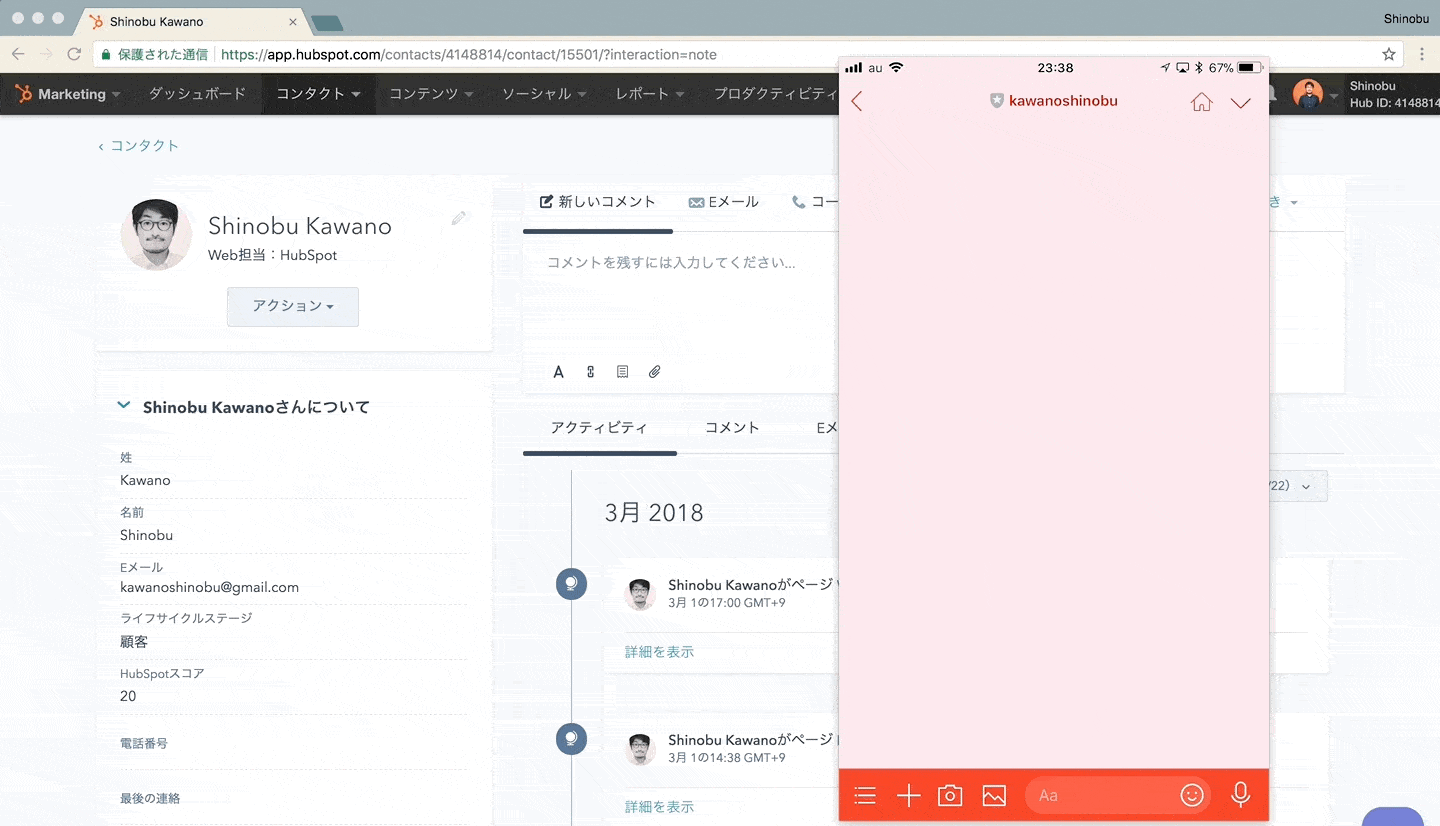This screenshot has width=1440, height=826.
Task: Click the avatar in the 17:00 activity entry
Action: coord(640,594)
